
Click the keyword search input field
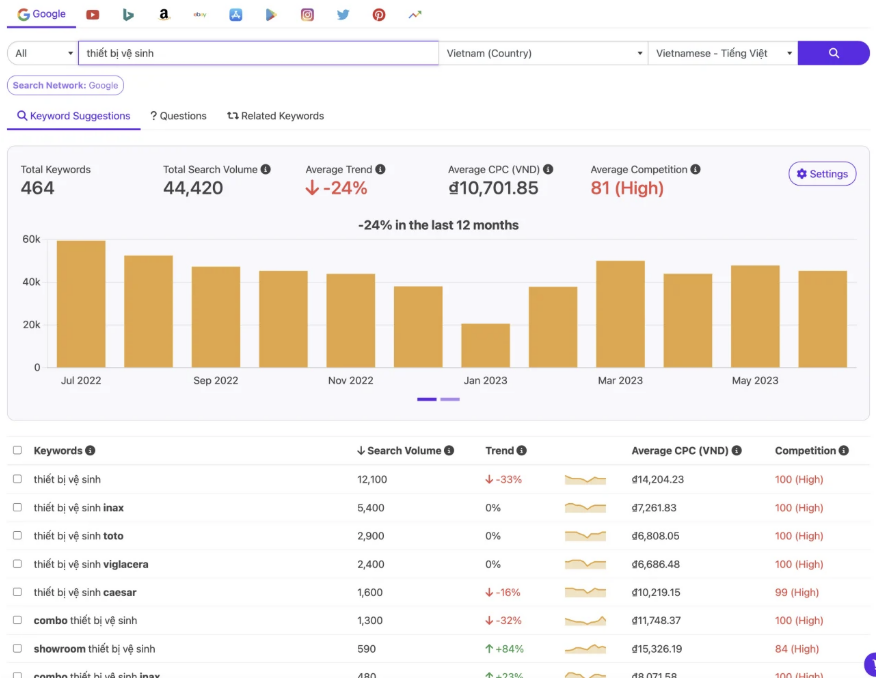pyautogui.click(x=258, y=53)
